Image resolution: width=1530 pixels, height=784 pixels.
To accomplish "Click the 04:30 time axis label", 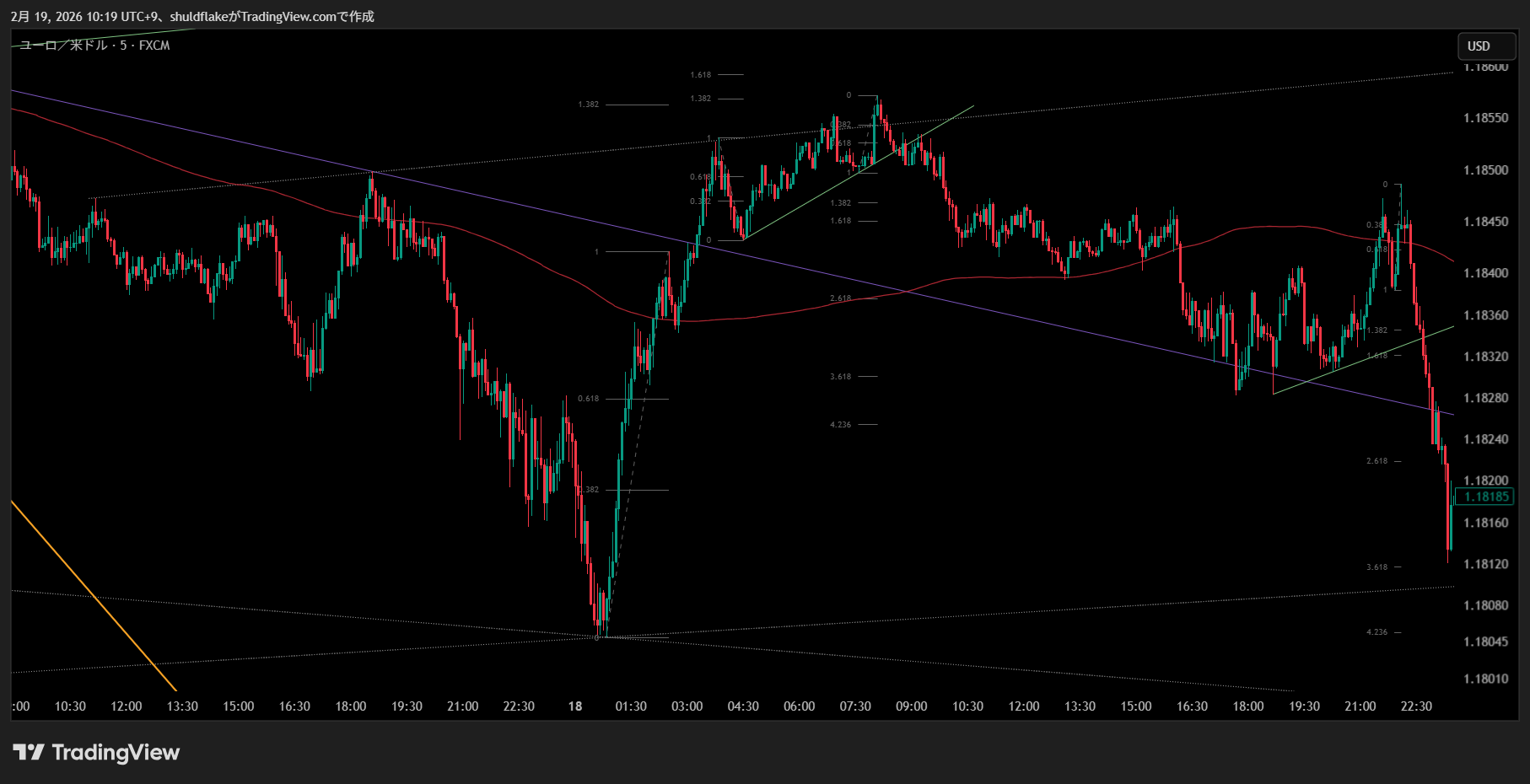I will point(743,706).
